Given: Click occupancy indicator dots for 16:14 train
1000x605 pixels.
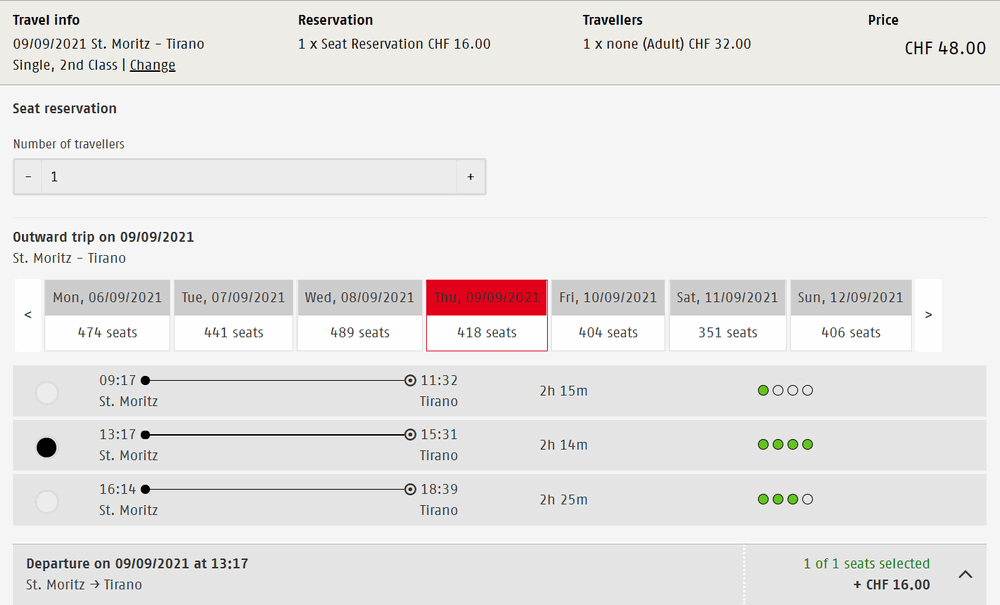Looking at the screenshot, I should tap(785, 499).
